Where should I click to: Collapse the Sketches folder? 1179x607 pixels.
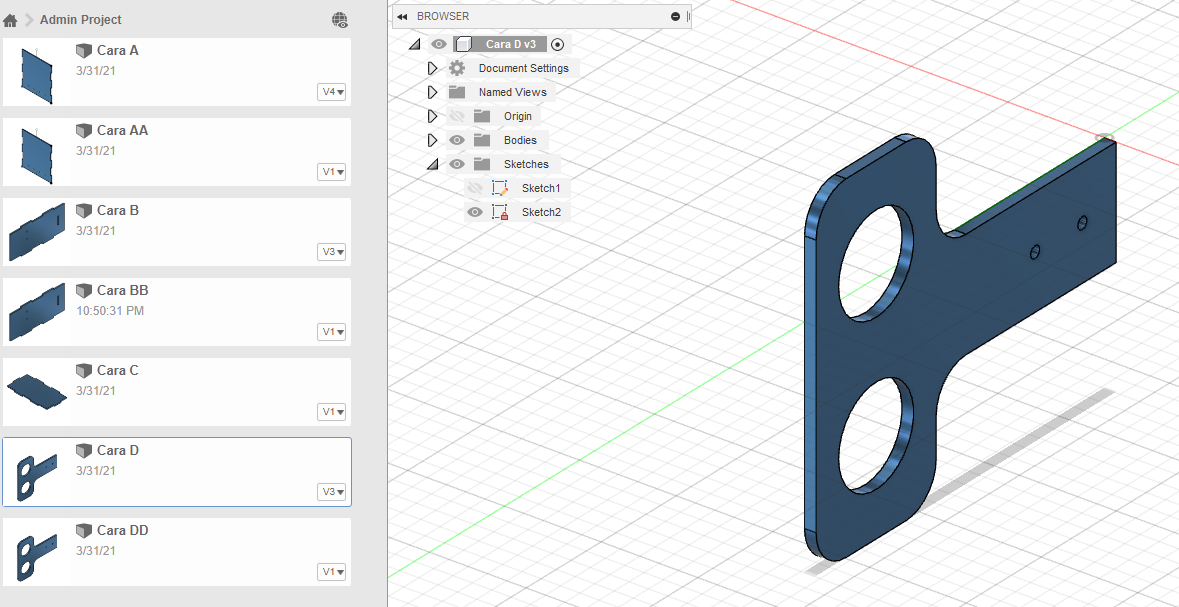coord(432,164)
